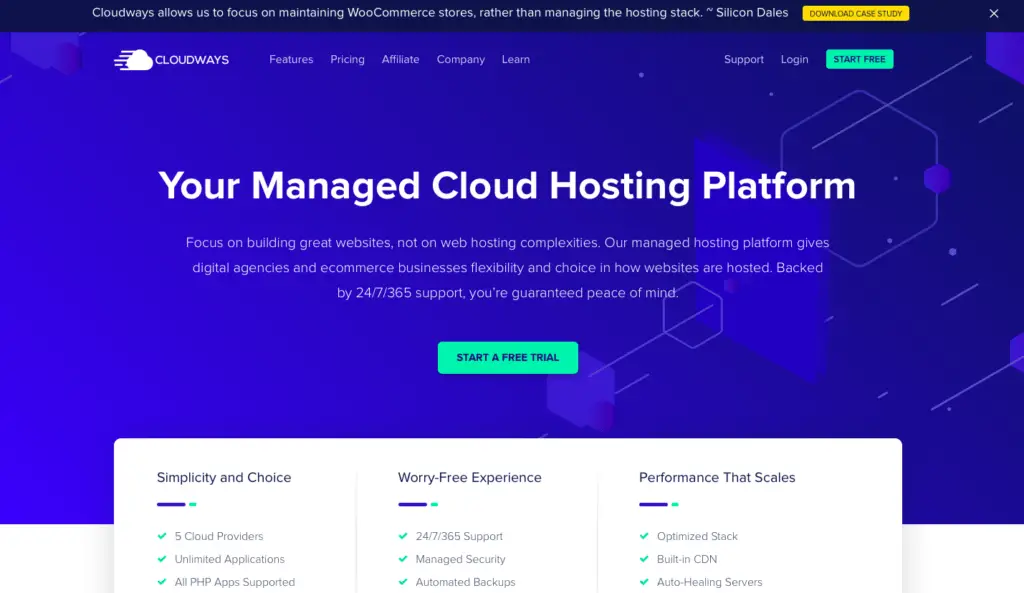Click the Automated Backups text

tap(465, 582)
